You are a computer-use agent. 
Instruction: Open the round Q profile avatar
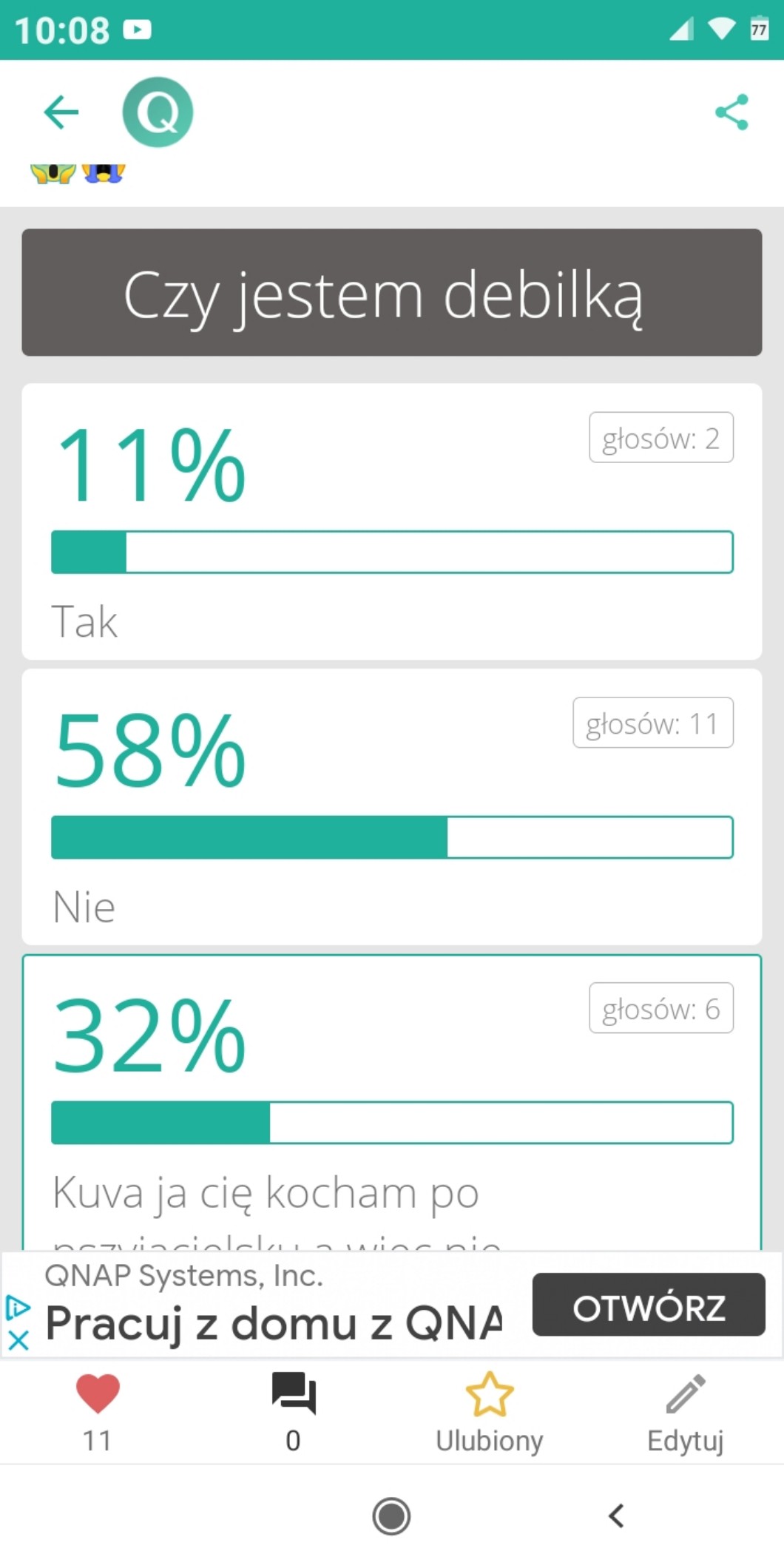coord(158,112)
